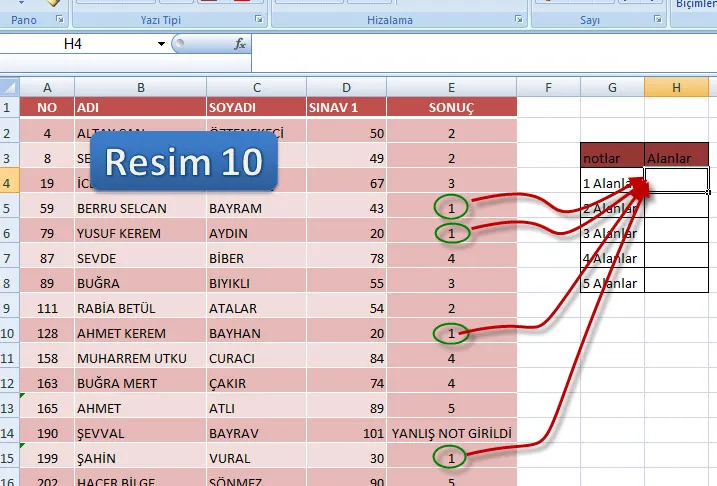The height and width of the screenshot is (486, 717).
Task: Select column E header
Action: click(451, 87)
